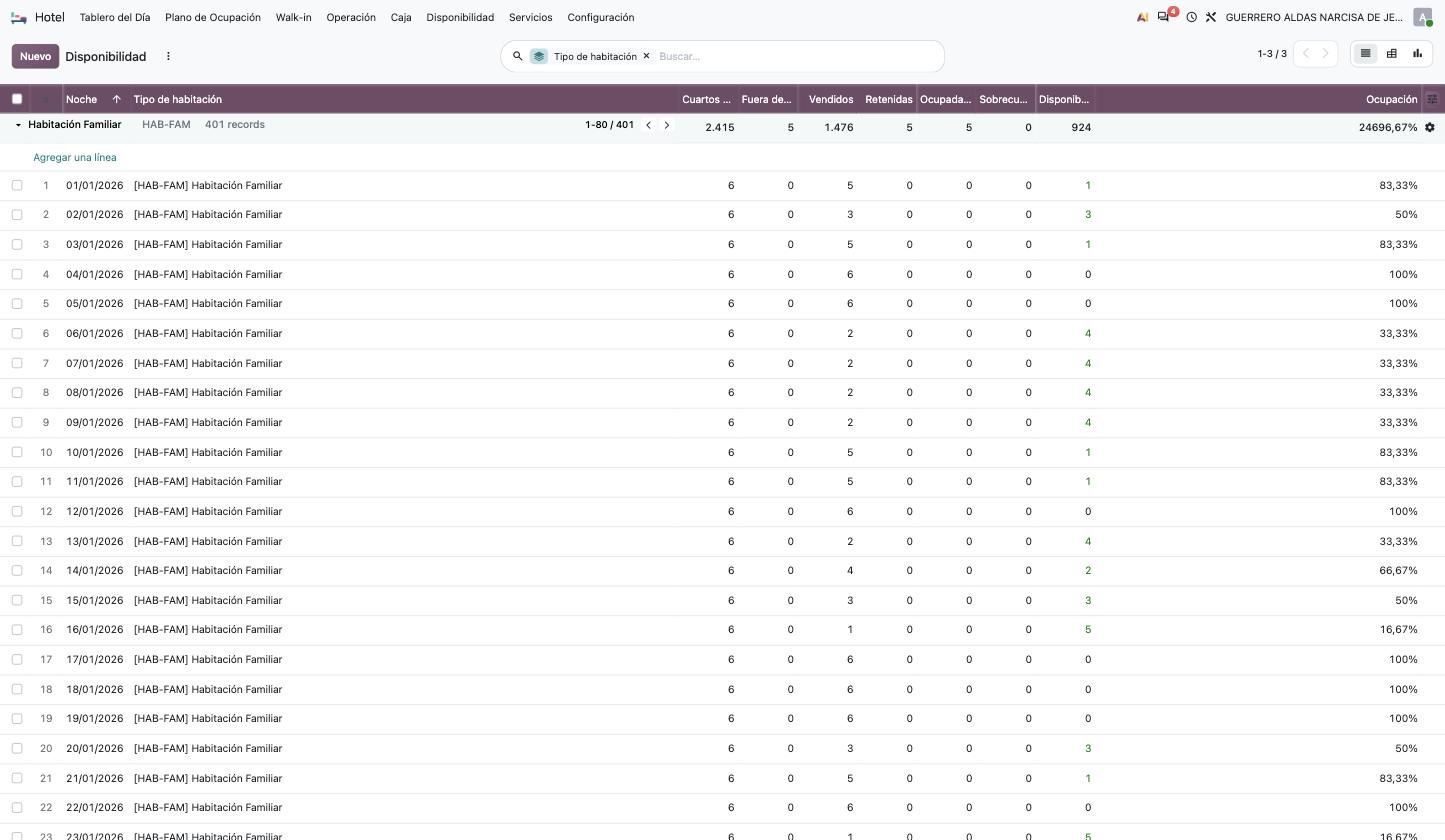
Task: Click the Tipo de habitación group-by icon
Action: (539, 56)
